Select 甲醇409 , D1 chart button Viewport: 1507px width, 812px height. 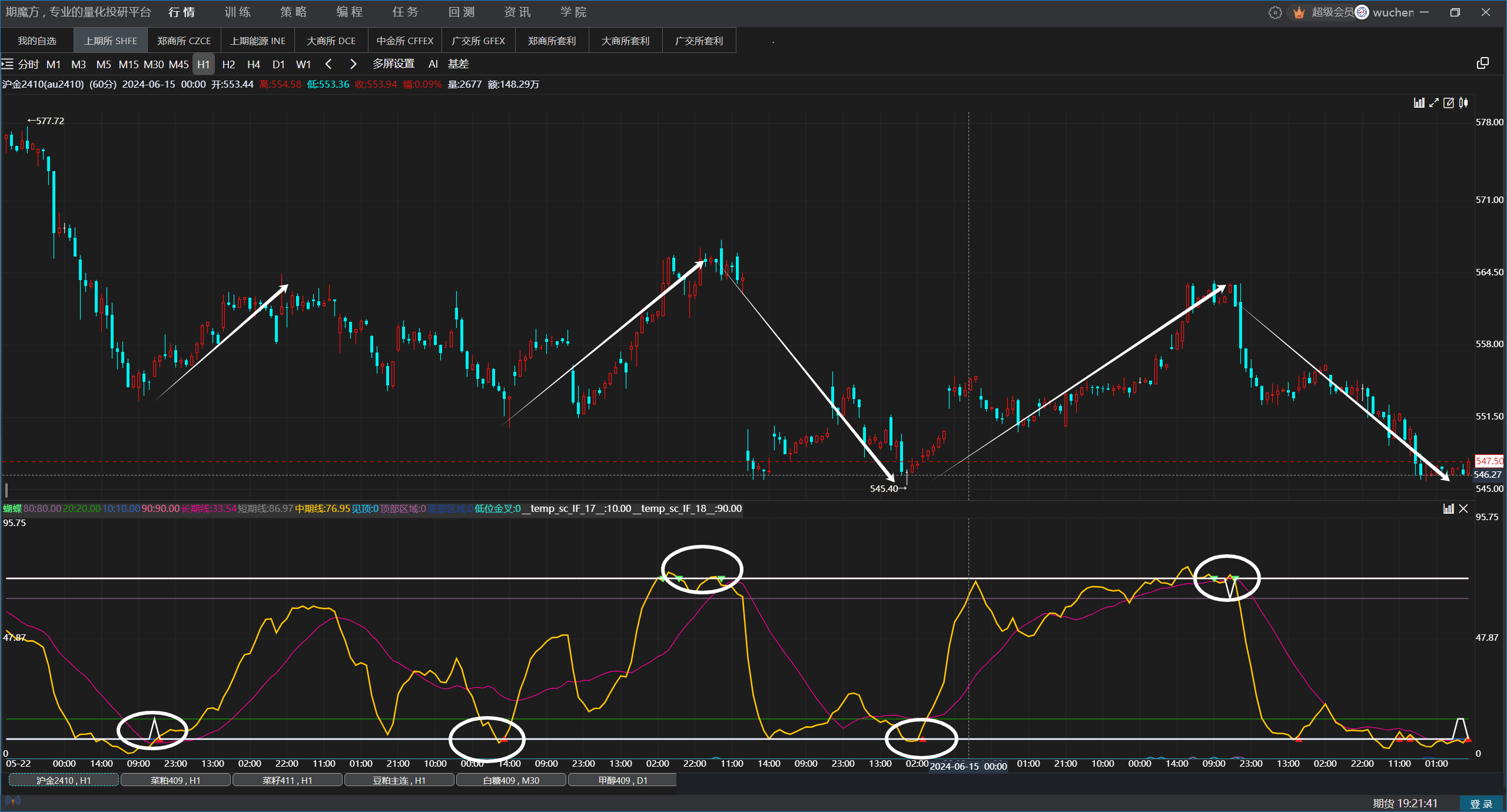click(x=623, y=780)
